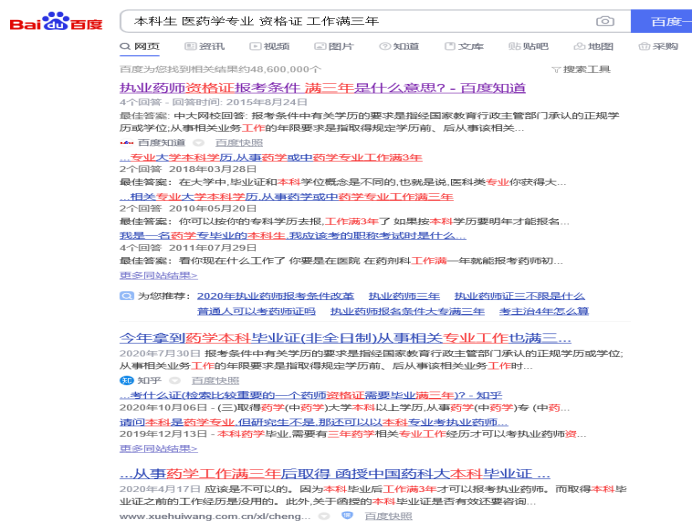
Task: Switch to the 资讯 tab
Action: pos(205,46)
